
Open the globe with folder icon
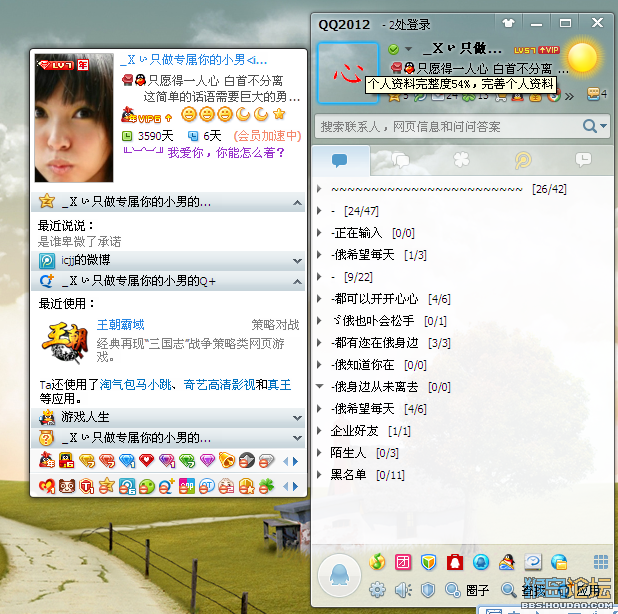[x=559, y=562]
